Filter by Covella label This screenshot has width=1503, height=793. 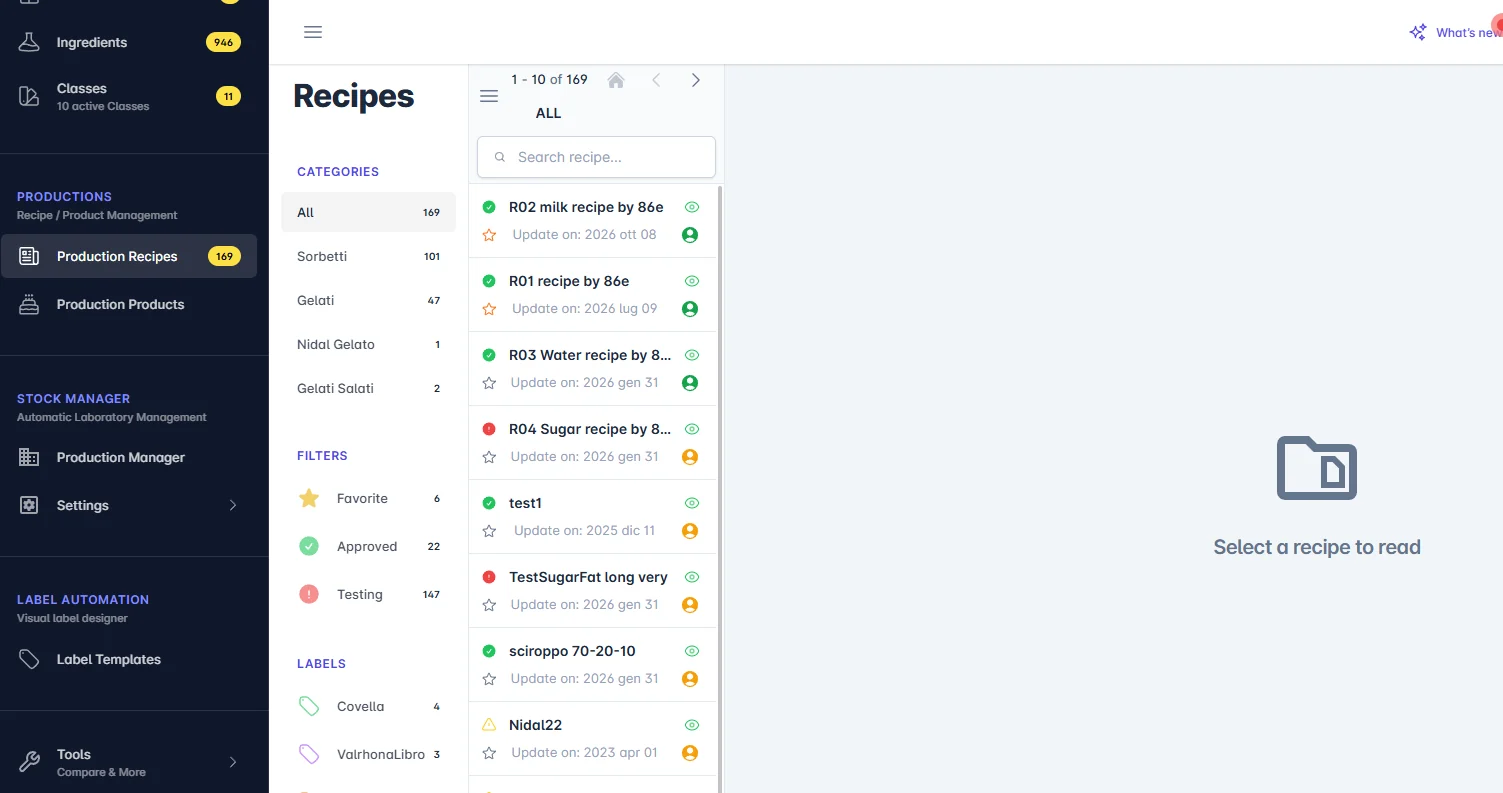(368, 706)
